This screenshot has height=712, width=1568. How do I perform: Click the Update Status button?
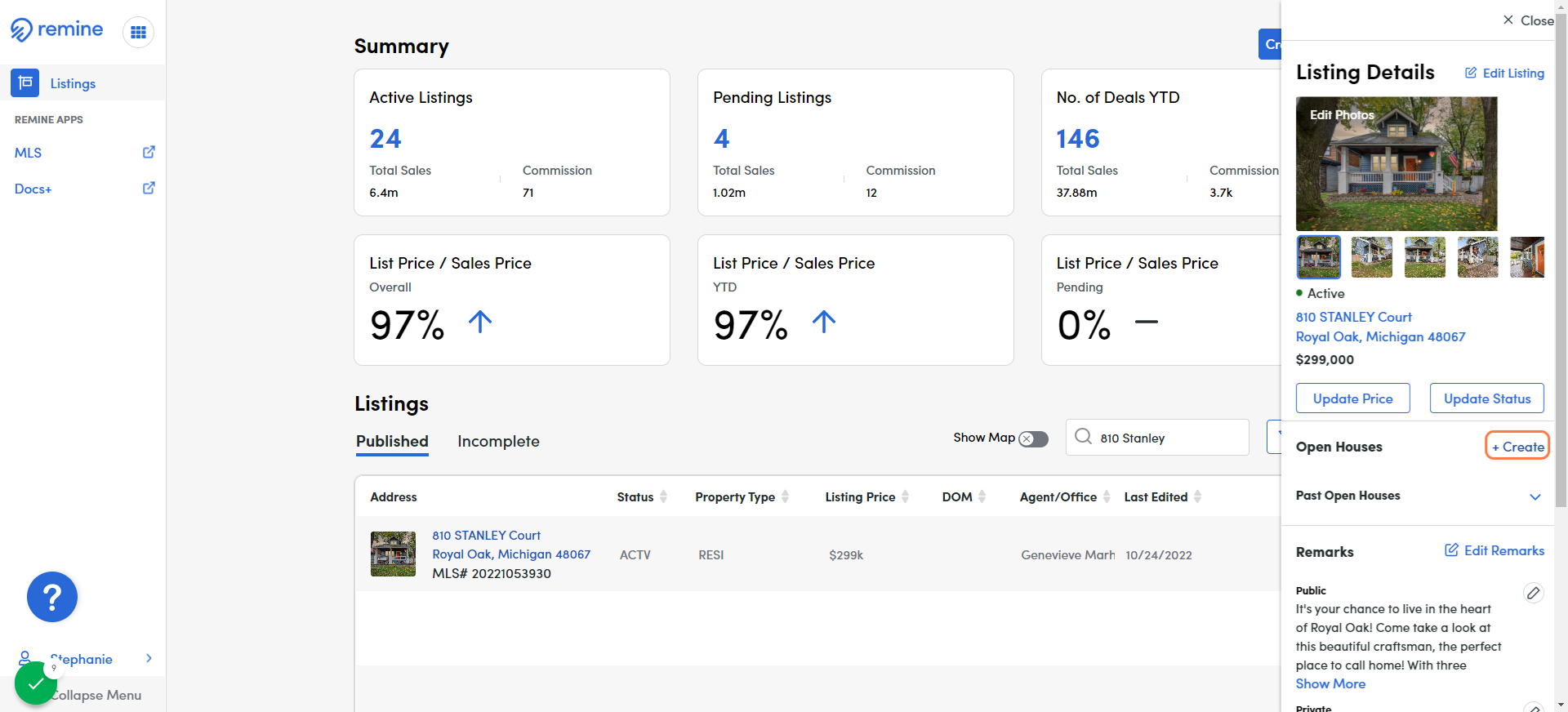(1487, 398)
